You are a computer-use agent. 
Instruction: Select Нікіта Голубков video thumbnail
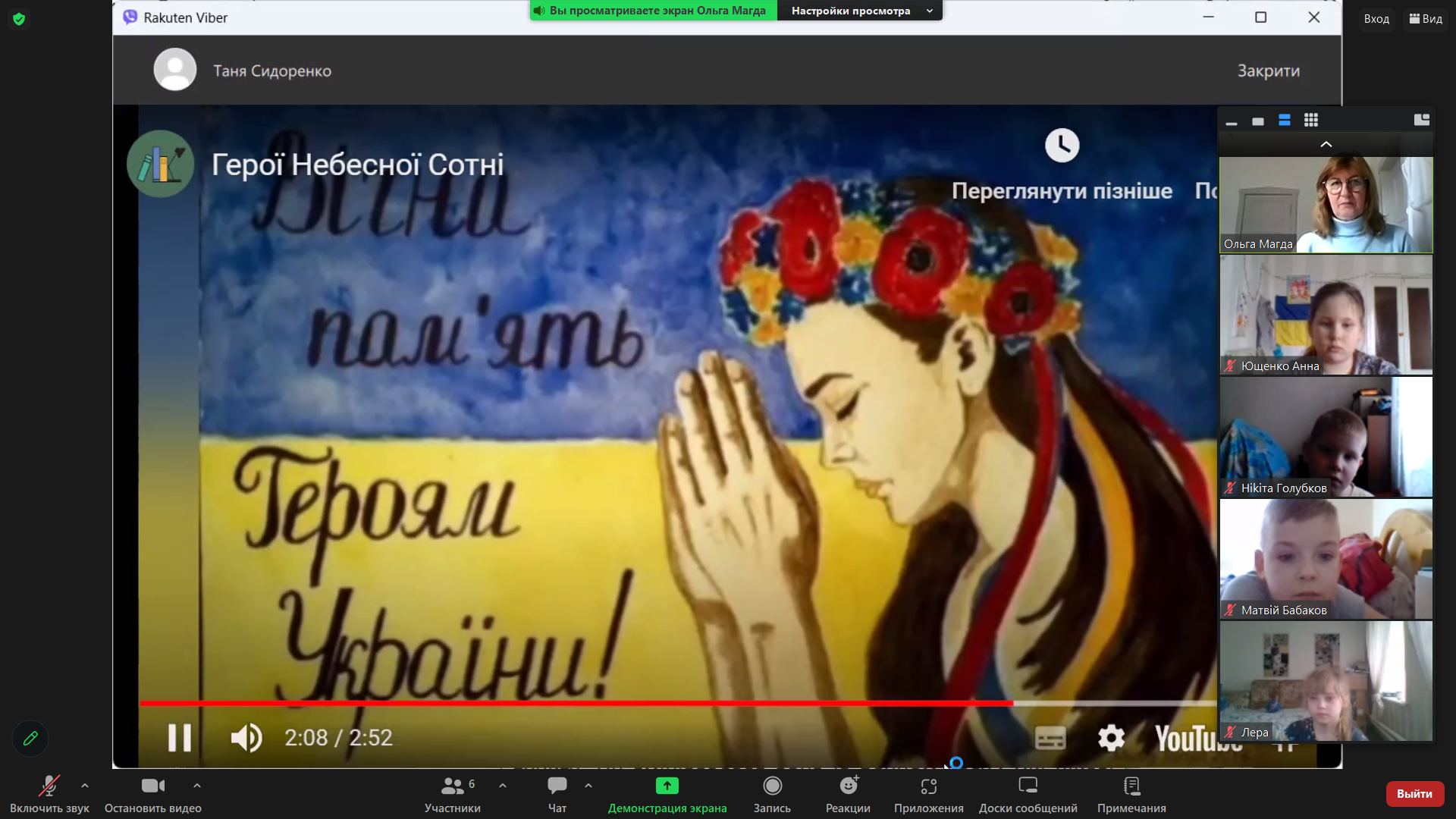1326,437
